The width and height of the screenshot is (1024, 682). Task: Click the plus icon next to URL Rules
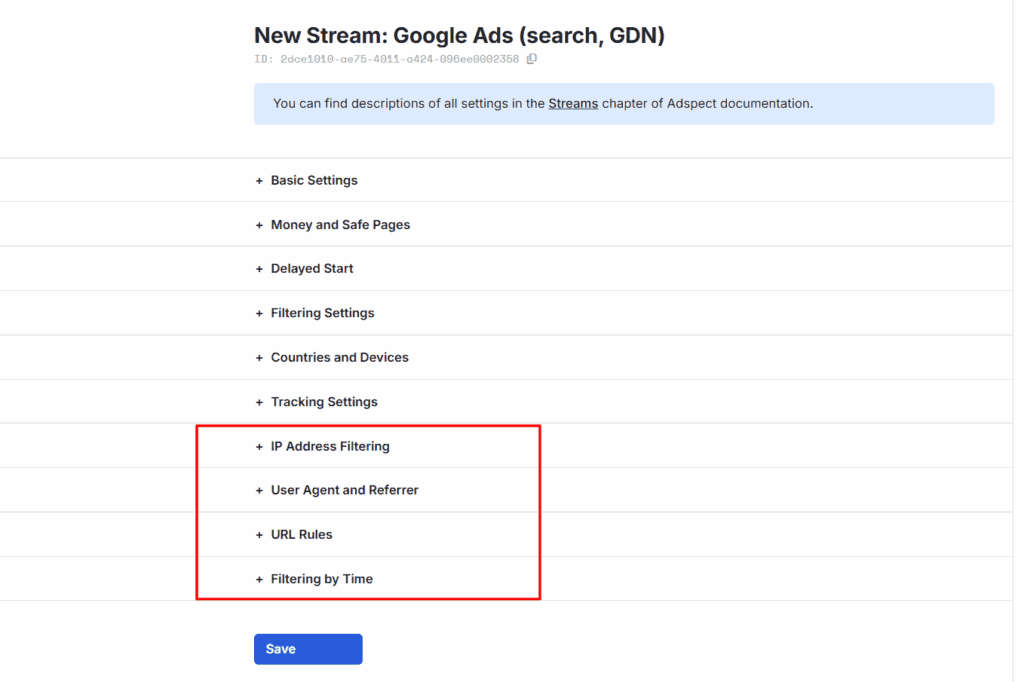coord(259,535)
